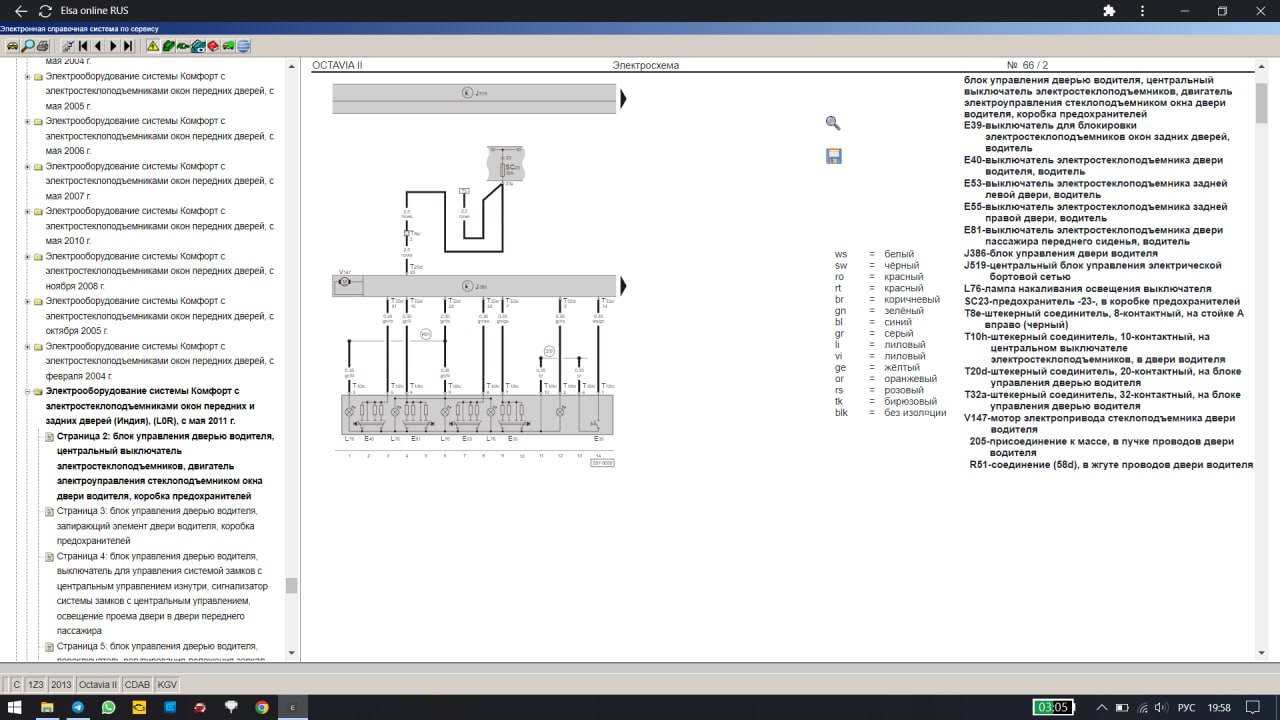The width and height of the screenshot is (1280, 720).
Task: Click the 1Z3 status bar field
Action: pos(36,685)
